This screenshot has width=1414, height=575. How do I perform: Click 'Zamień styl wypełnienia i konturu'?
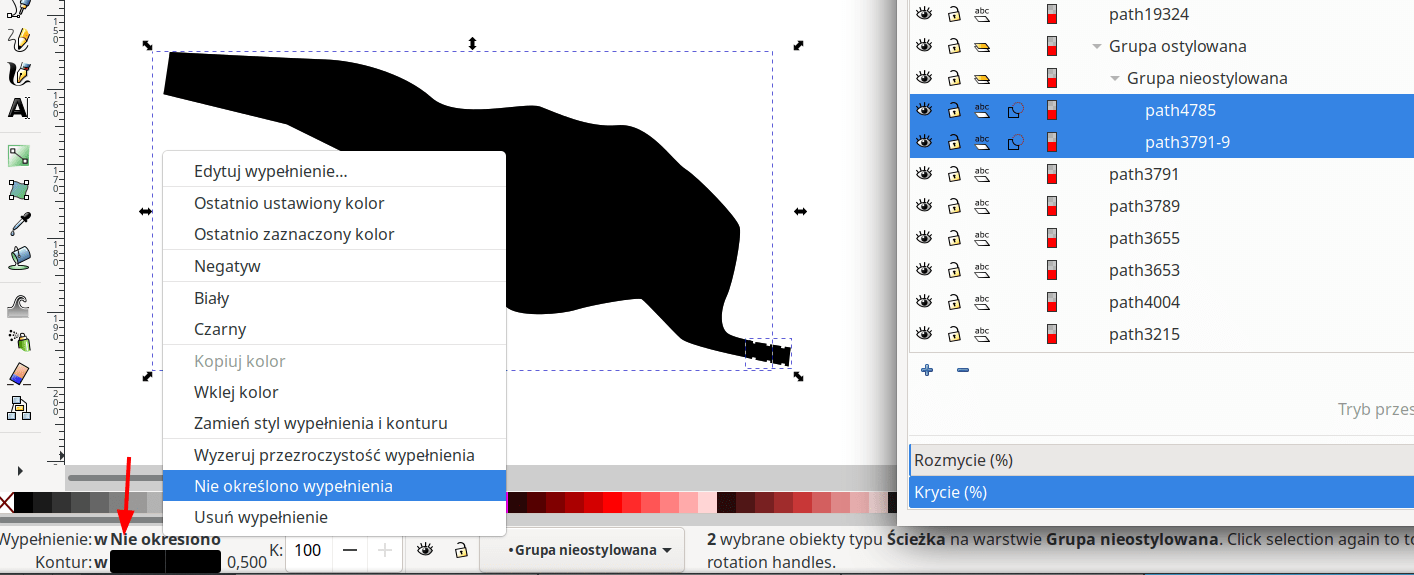point(320,423)
